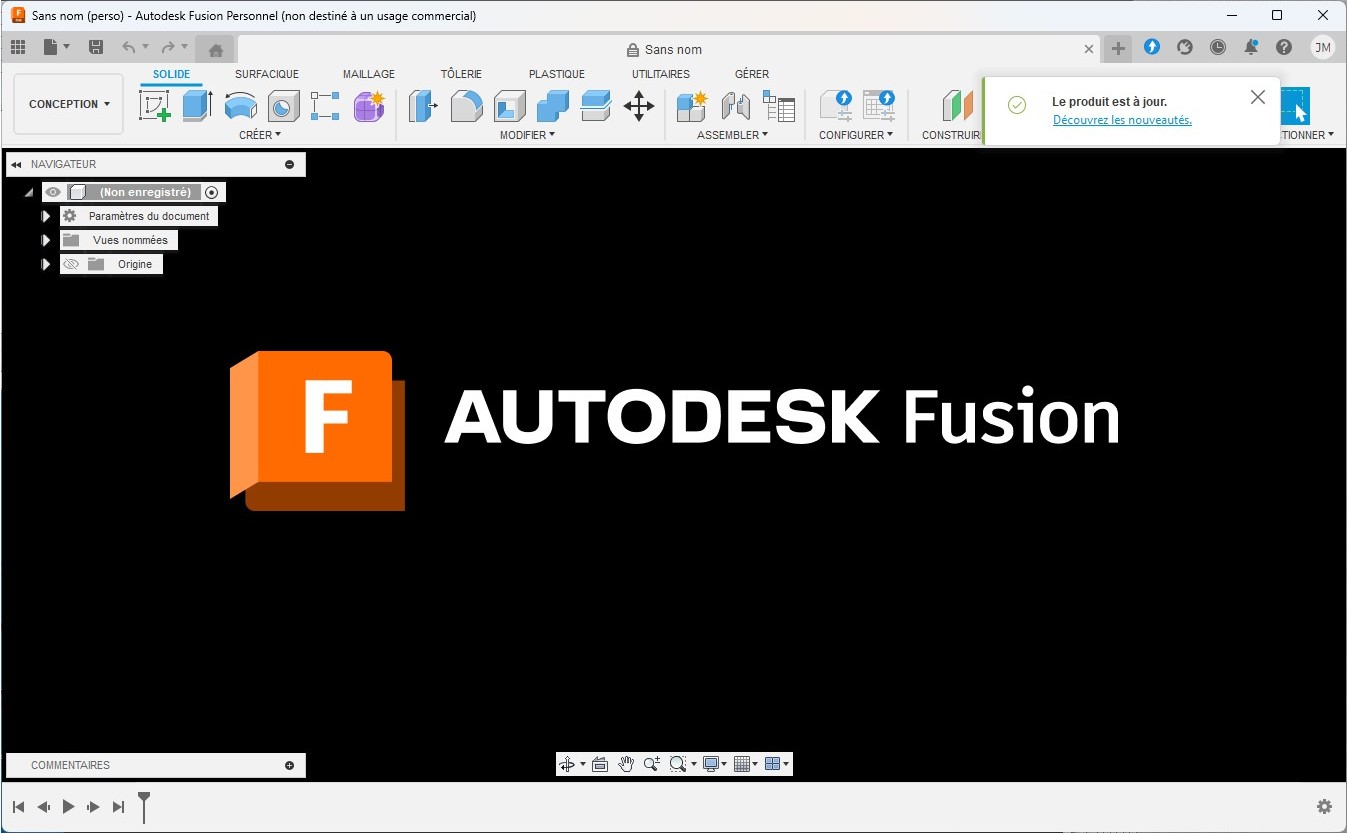Click the Extrude tool icon
Image resolution: width=1347 pixels, height=833 pixels.
197,105
